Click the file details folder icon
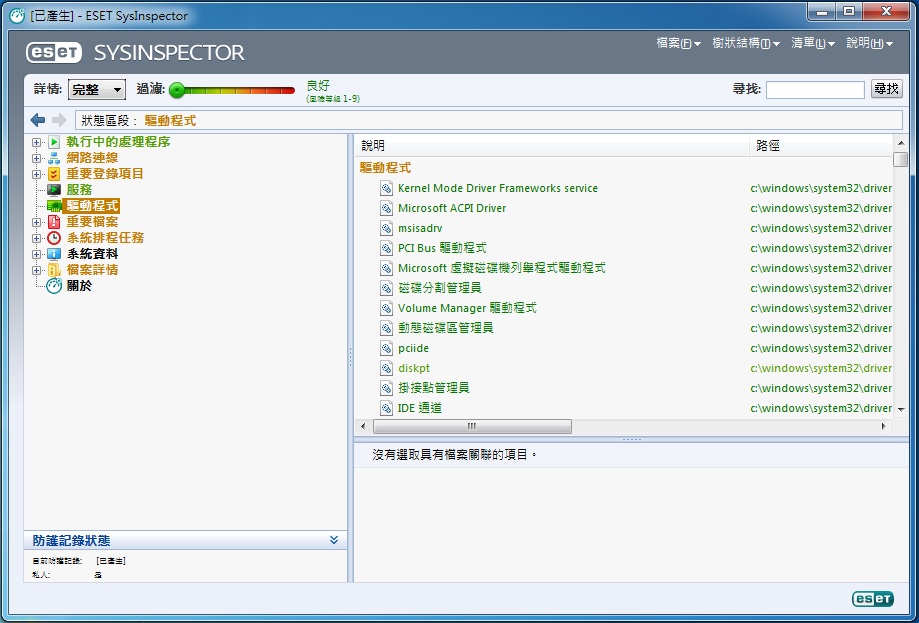 [54, 270]
